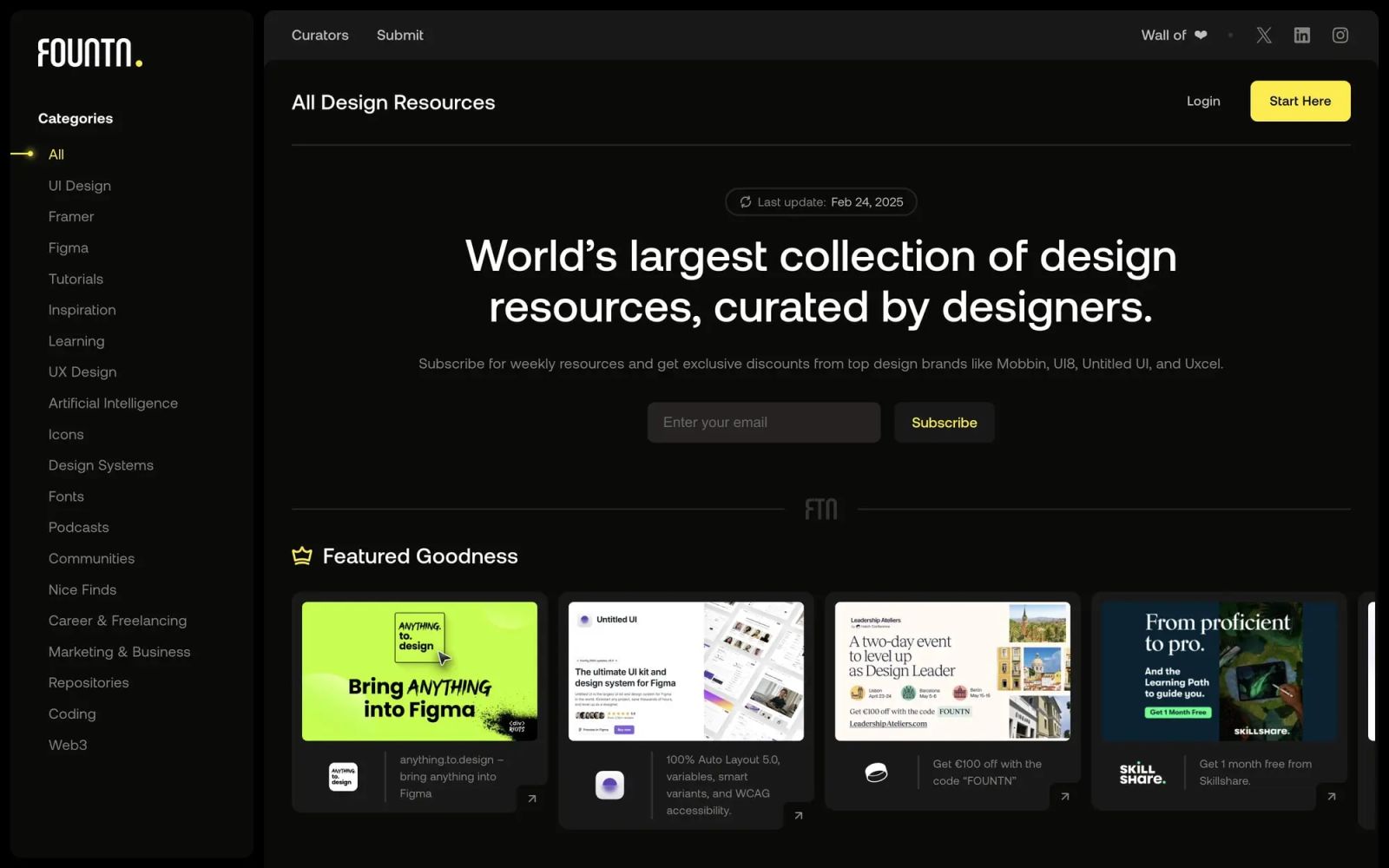Click the World's largest collection headline

click(821, 281)
